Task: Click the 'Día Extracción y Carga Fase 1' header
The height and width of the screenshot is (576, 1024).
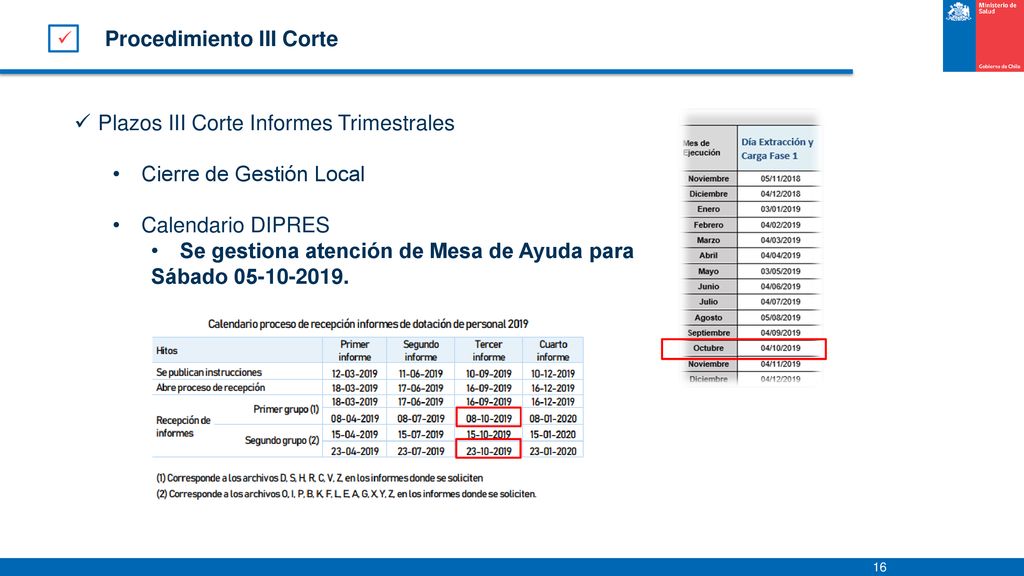Action: pos(777,149)
